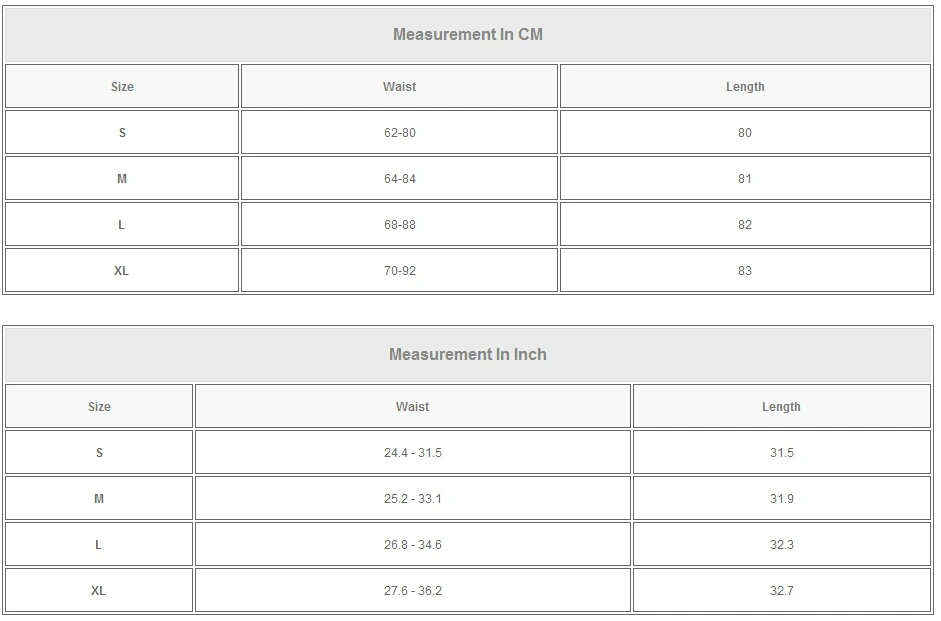Click the length cell showing 81
The width and height of the screenshot is (941, 621).
click(745, 179)
